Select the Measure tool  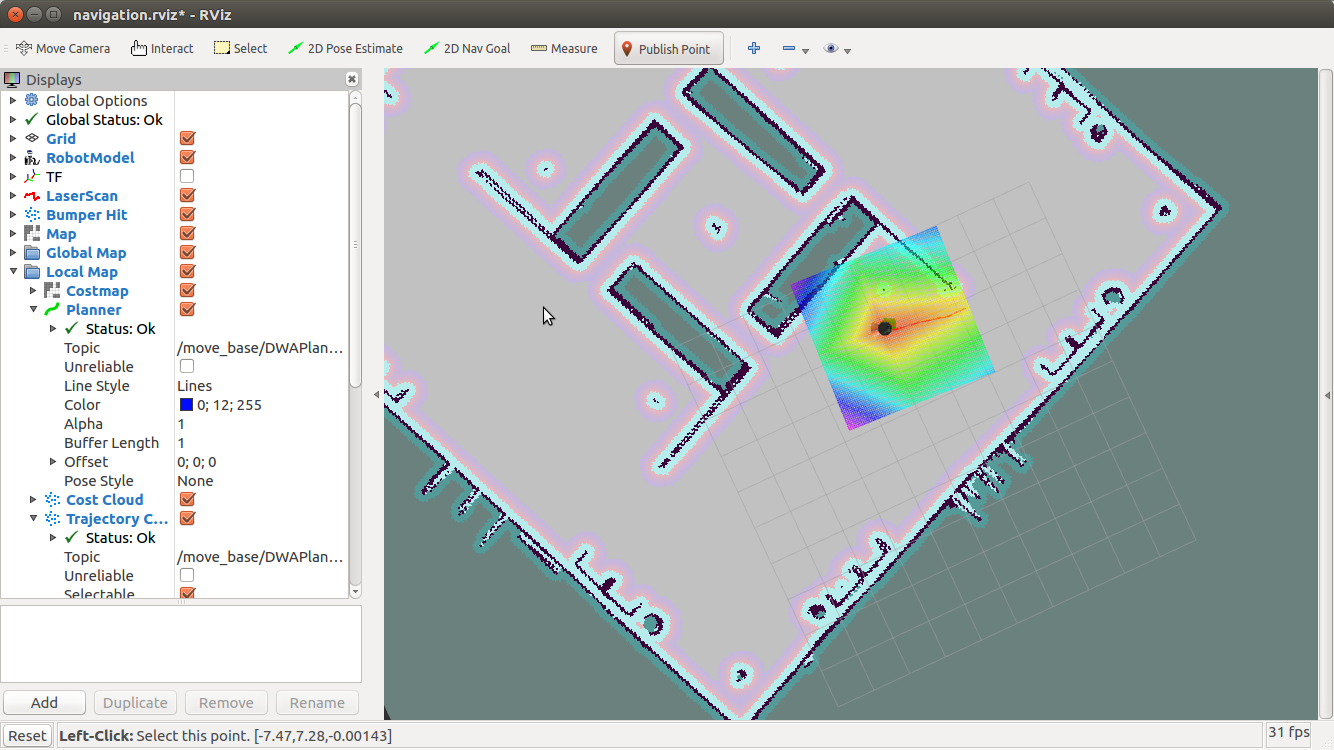564,48
